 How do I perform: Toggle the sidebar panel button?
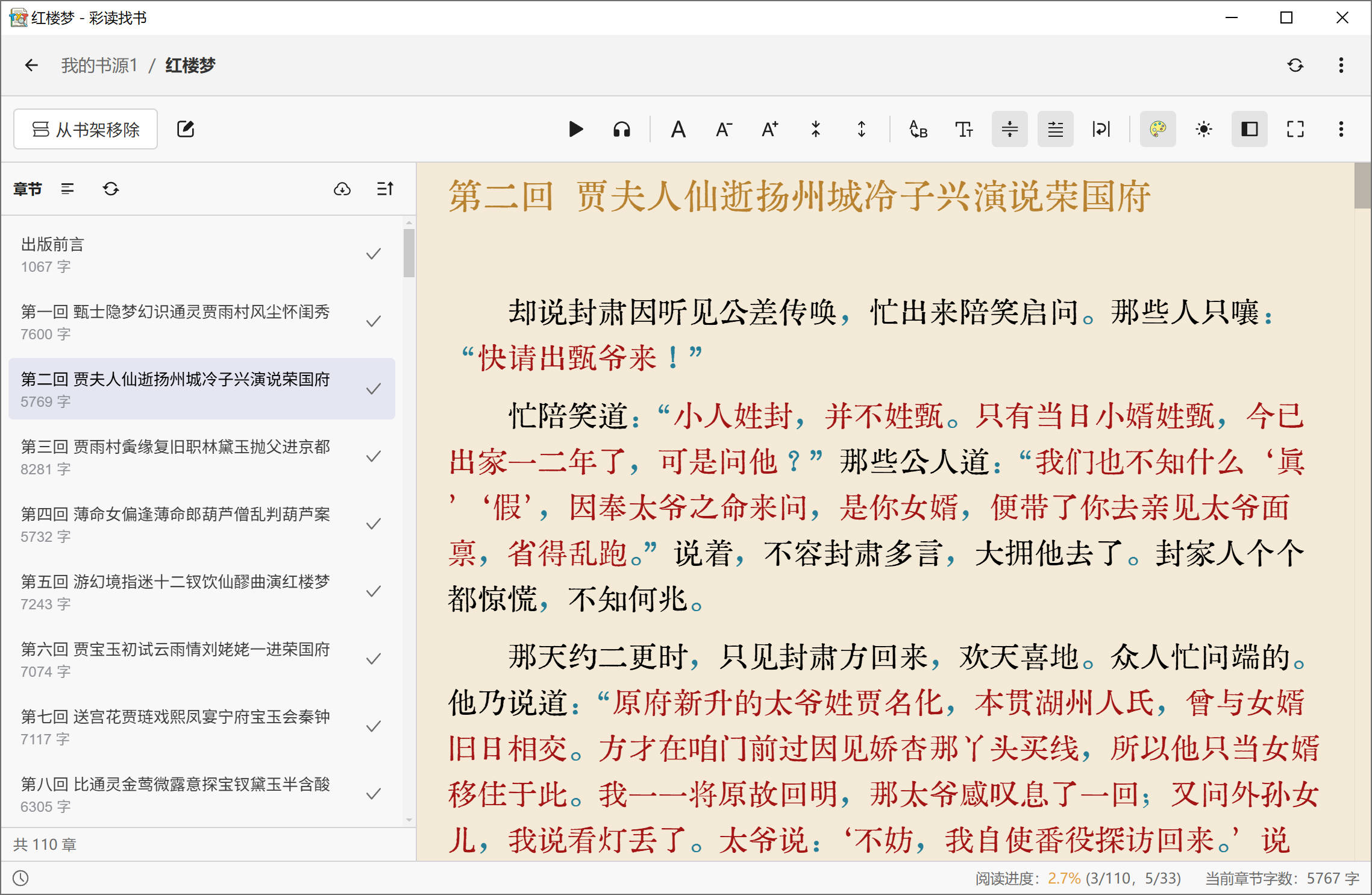pyautogui.click(x=1249, y=129)
